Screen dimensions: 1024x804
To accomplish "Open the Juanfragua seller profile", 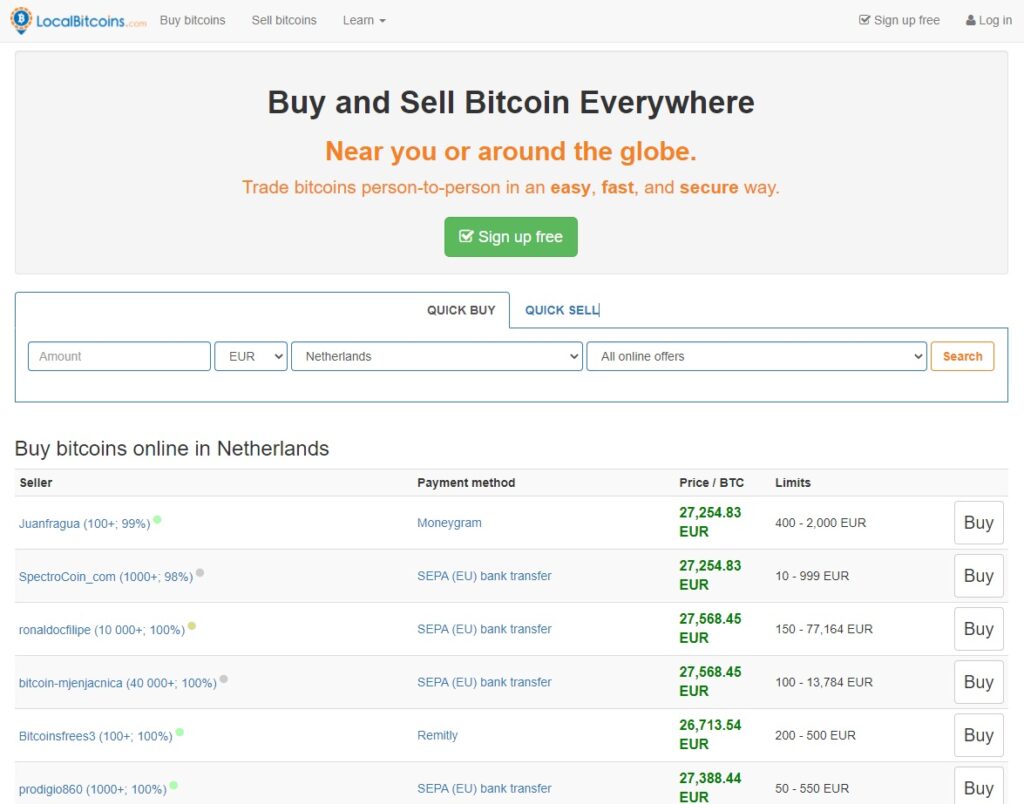I will click(84, 524).
